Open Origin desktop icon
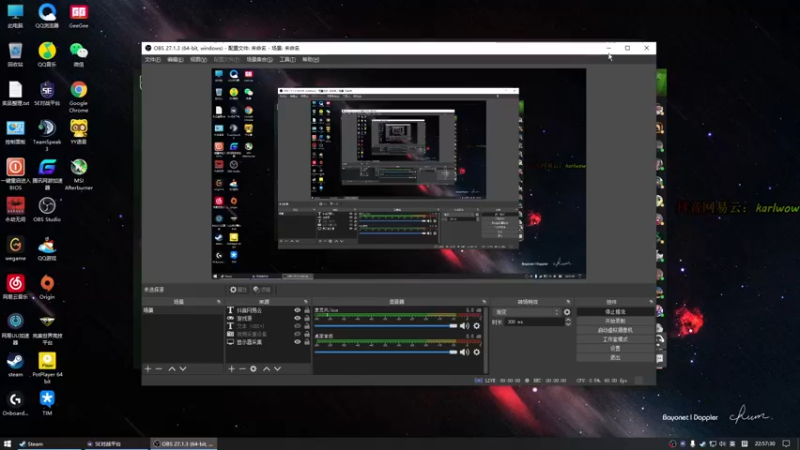Viewport: 800px width, 450px height. pos(47,287)
